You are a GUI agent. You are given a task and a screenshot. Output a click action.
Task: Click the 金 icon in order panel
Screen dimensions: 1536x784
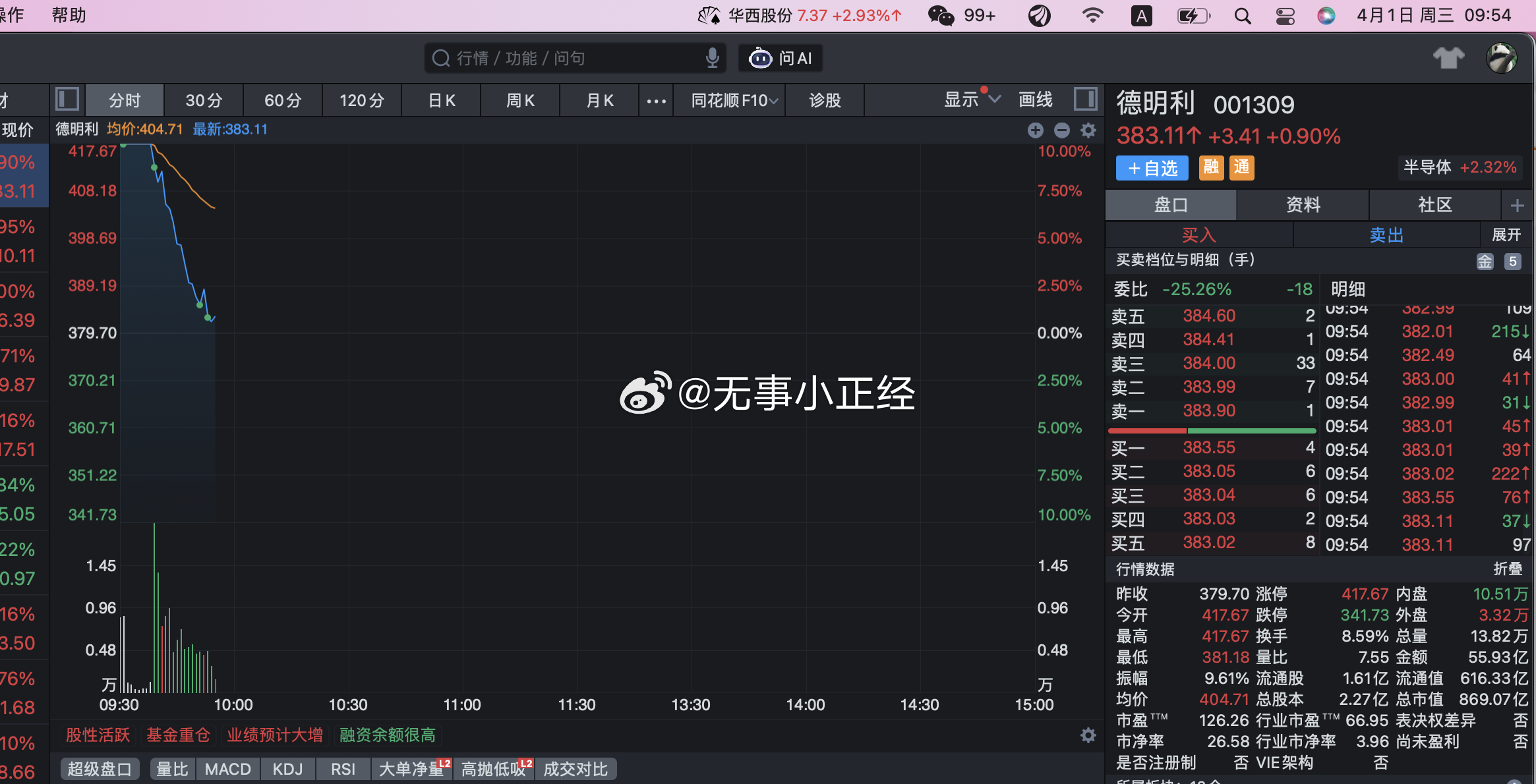point(1485,262)
